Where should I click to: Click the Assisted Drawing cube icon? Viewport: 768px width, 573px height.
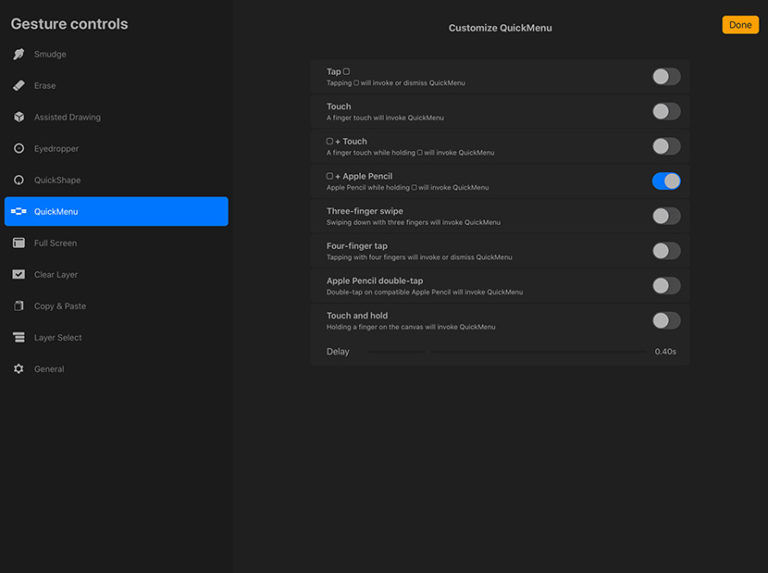[19, 117]
